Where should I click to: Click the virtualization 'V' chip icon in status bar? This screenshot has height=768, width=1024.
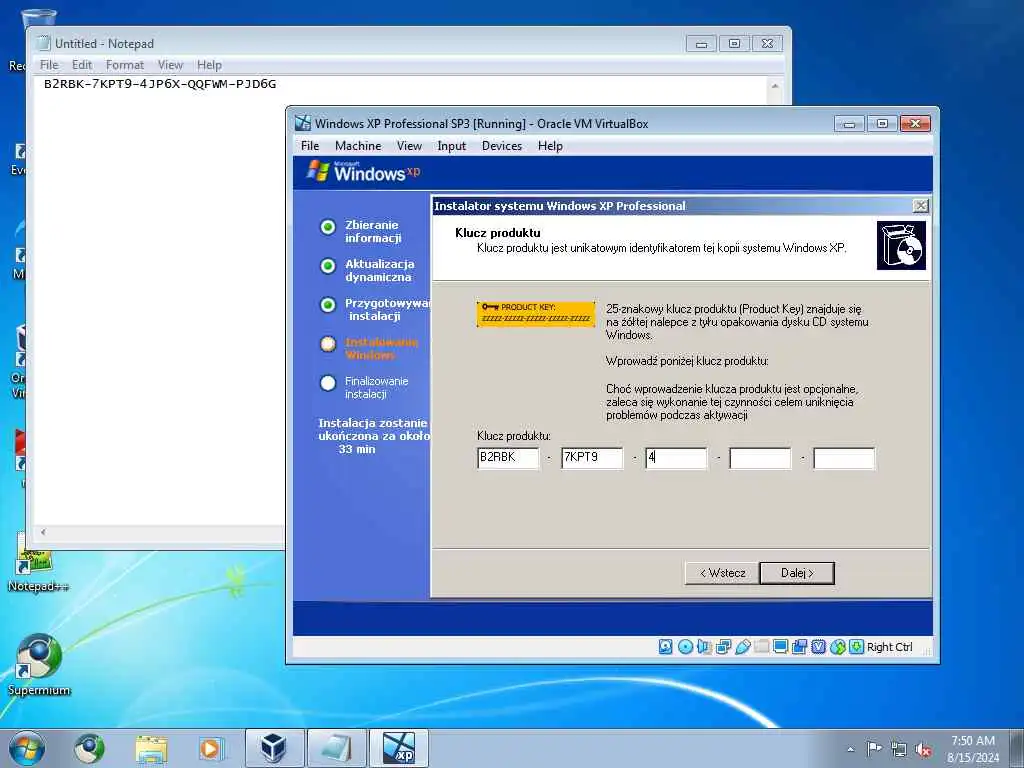click(x=818, y=647)
